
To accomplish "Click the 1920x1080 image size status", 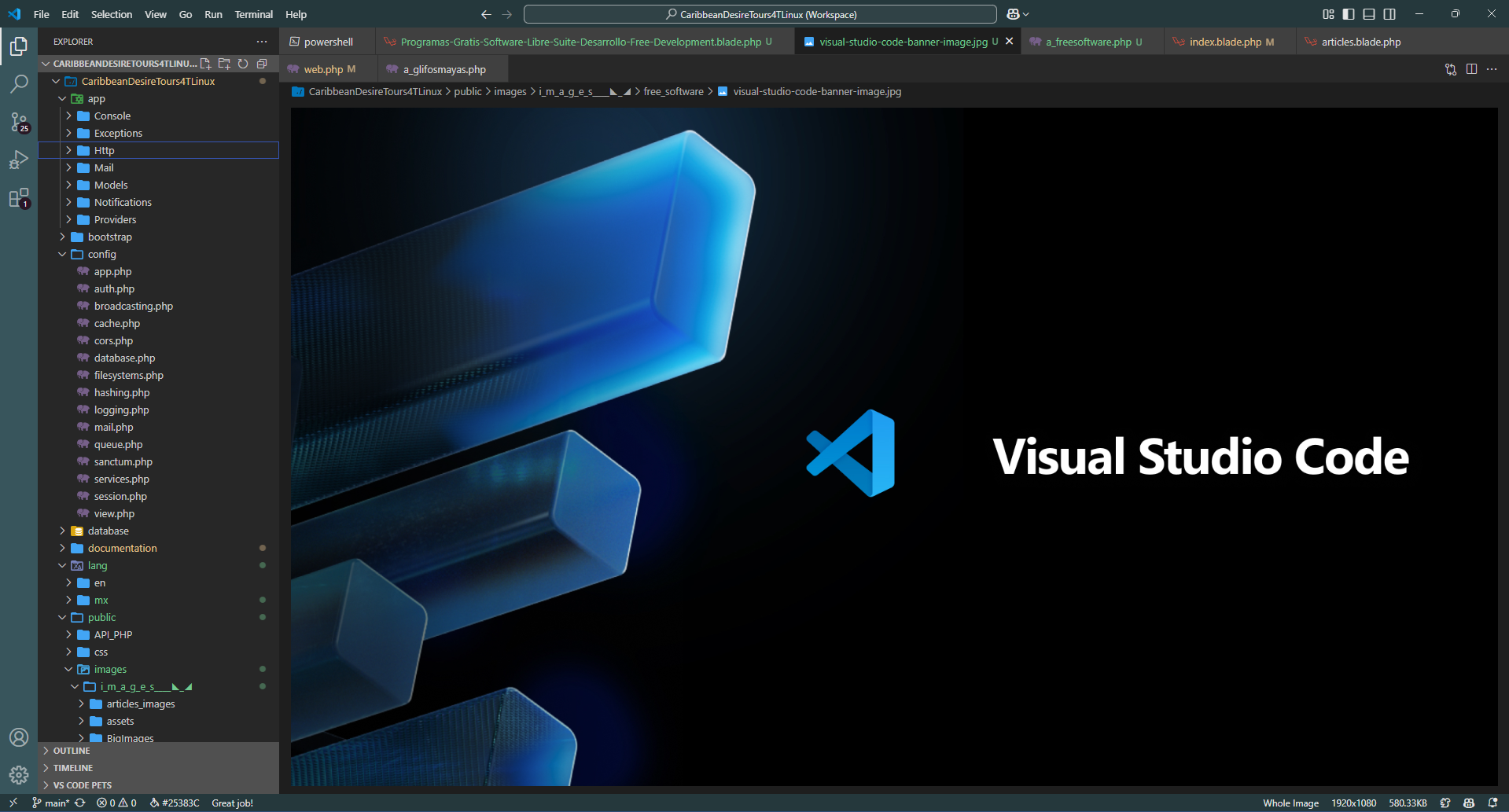I will tap(1353, 803).
